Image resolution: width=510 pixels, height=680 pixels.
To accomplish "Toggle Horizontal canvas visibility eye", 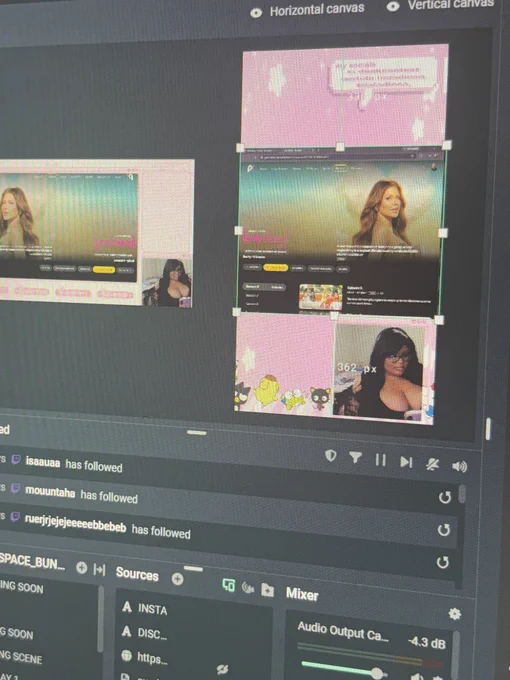I will click(x=256, y=13).
